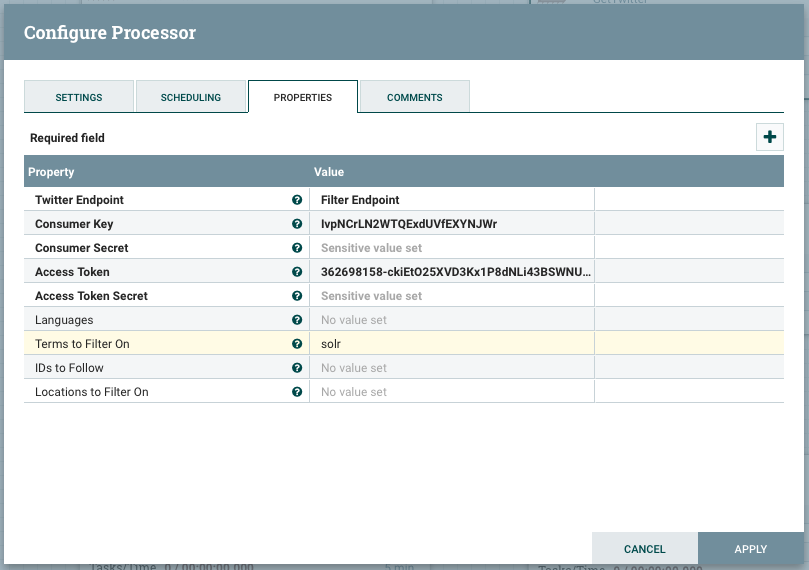809x570 pixels.
Task: Click the Terms to Filter On help icon
Action: click(x=297, y=344)
